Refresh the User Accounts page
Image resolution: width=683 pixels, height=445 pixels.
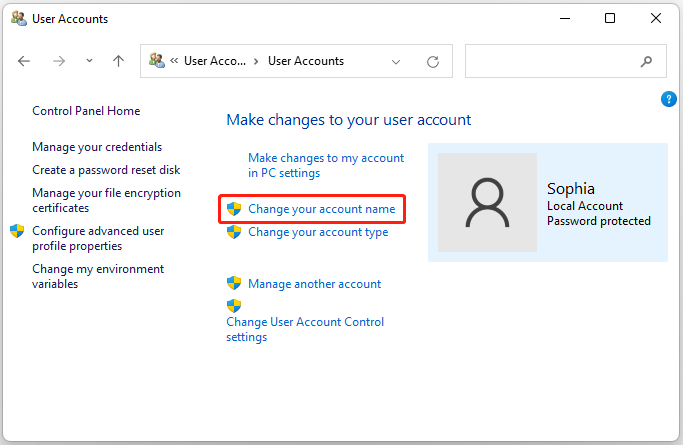pos(433,61)
